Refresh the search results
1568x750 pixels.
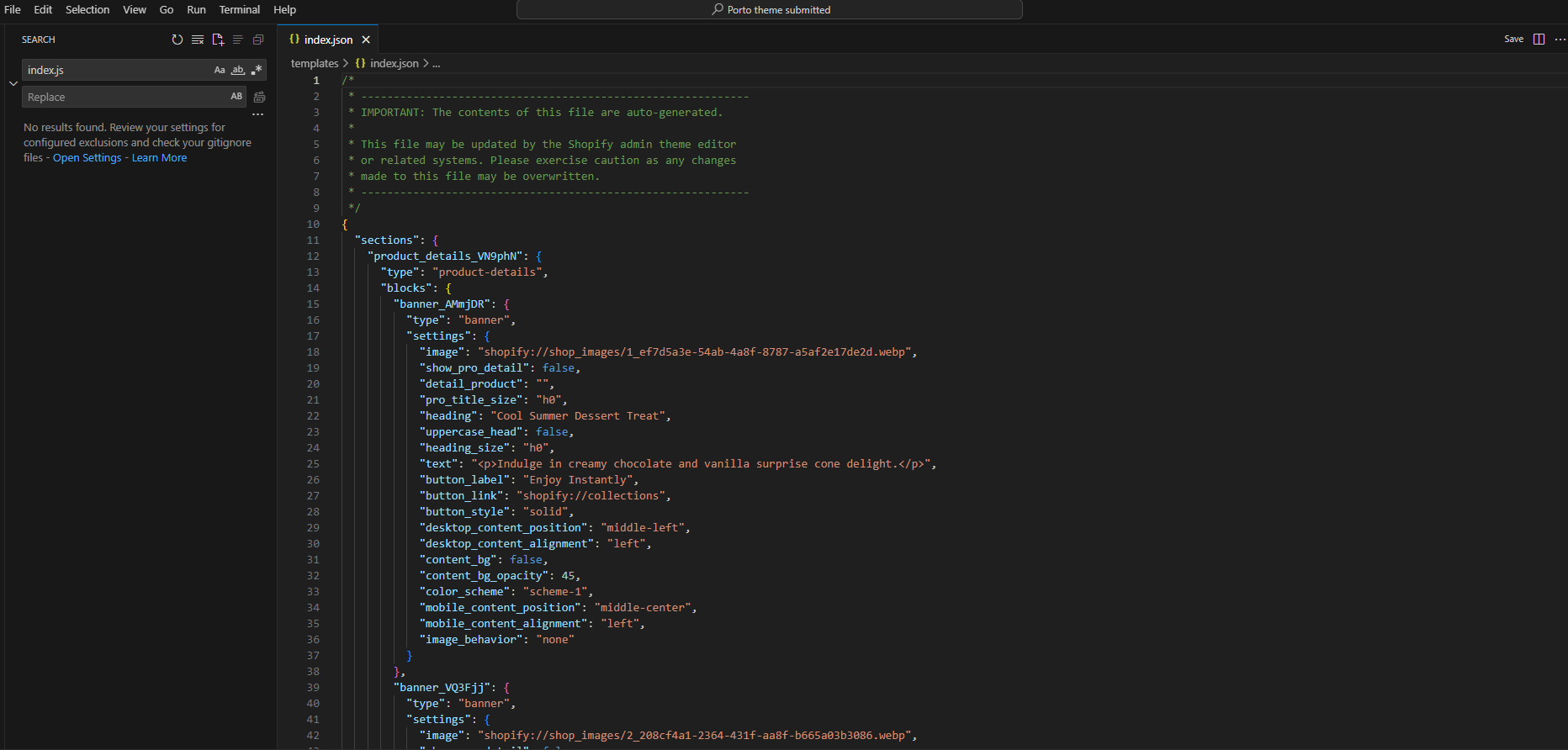click(x=177, y=40)
